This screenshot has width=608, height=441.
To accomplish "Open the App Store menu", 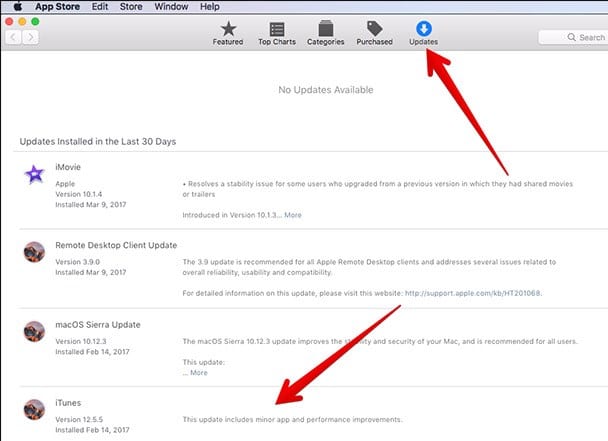I will (x=57, y=7).
